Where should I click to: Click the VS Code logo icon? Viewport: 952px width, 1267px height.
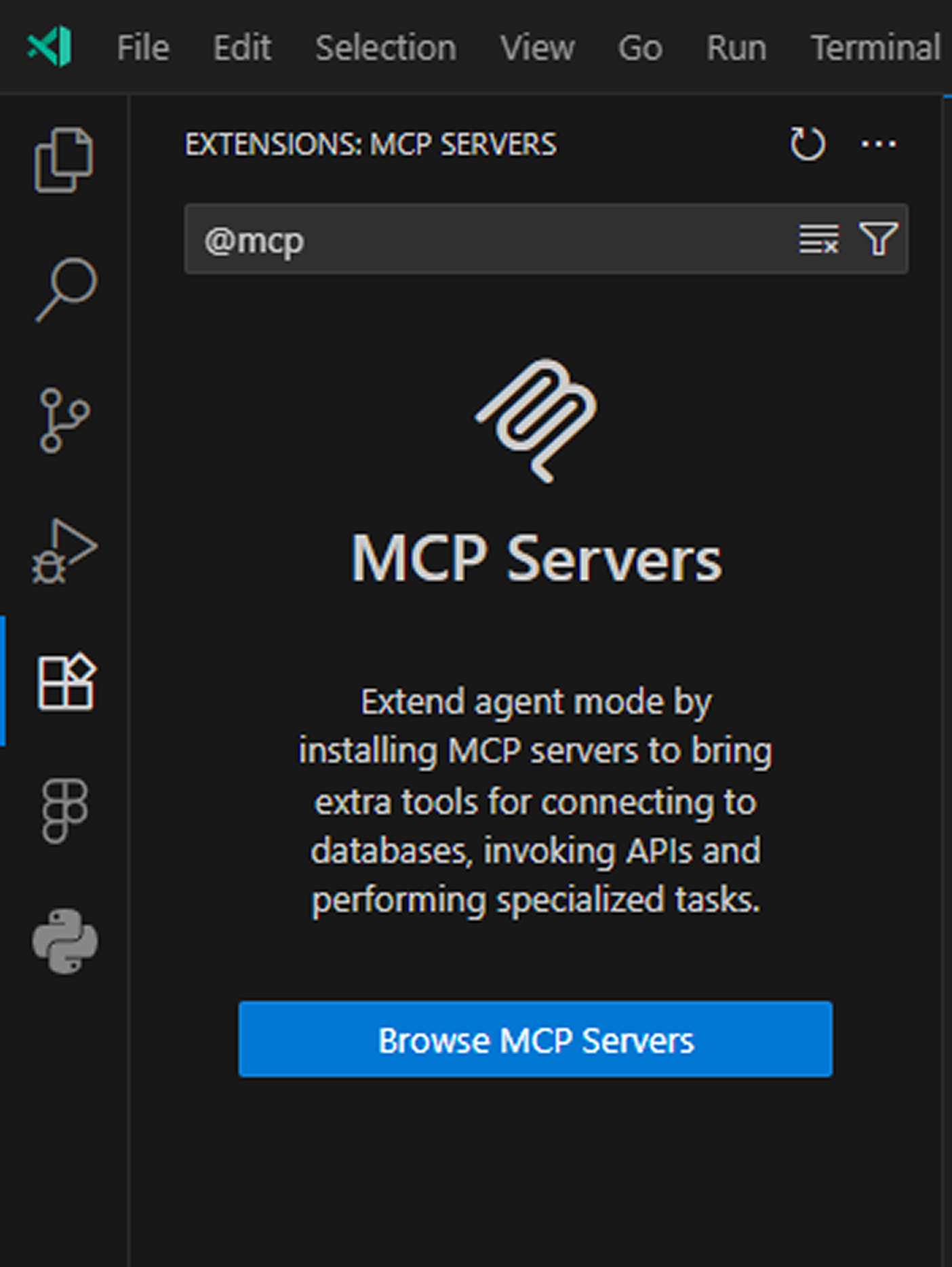point(50,47)
